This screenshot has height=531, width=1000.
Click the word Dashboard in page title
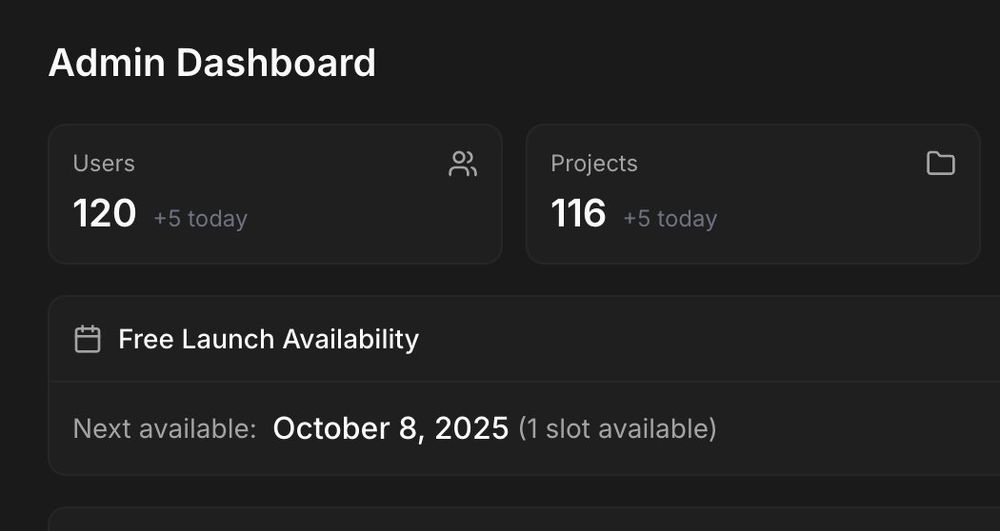[276, 63]
